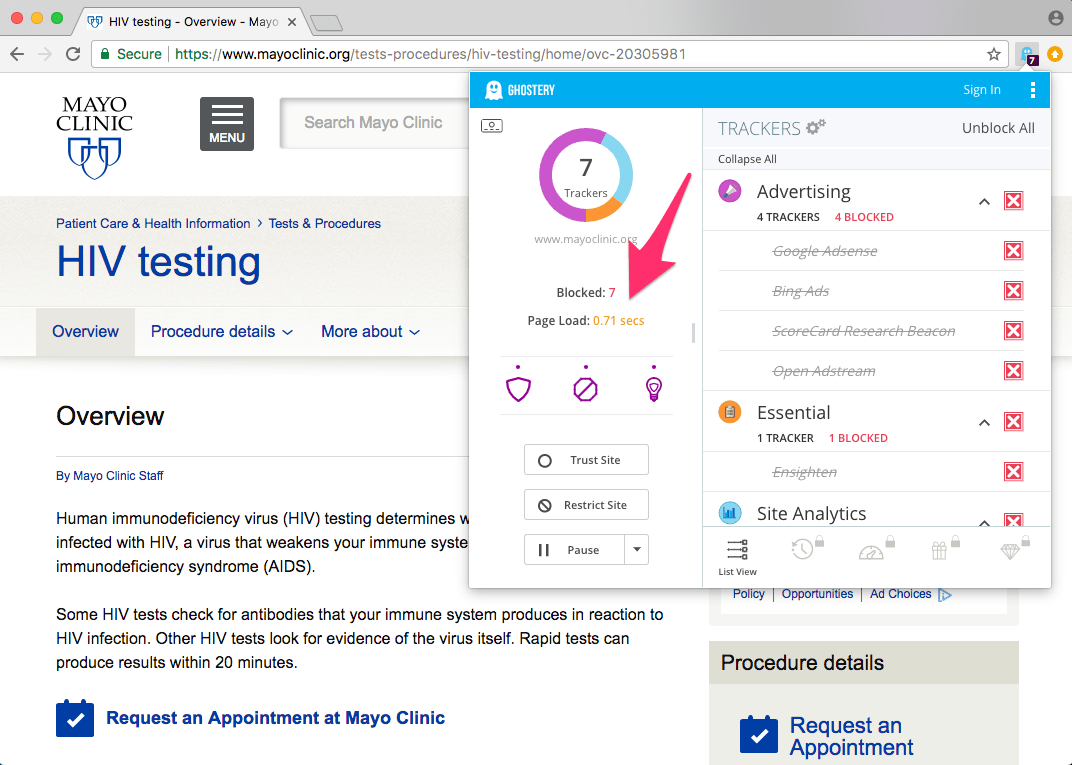Viewport: 1072px width, 765px height.
Task: Open the Mayo Clinic MENU button
Action: point(227,124)
